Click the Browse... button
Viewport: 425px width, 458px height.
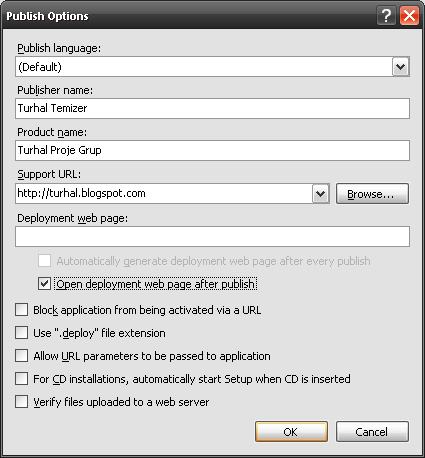(x=372, y=193)
